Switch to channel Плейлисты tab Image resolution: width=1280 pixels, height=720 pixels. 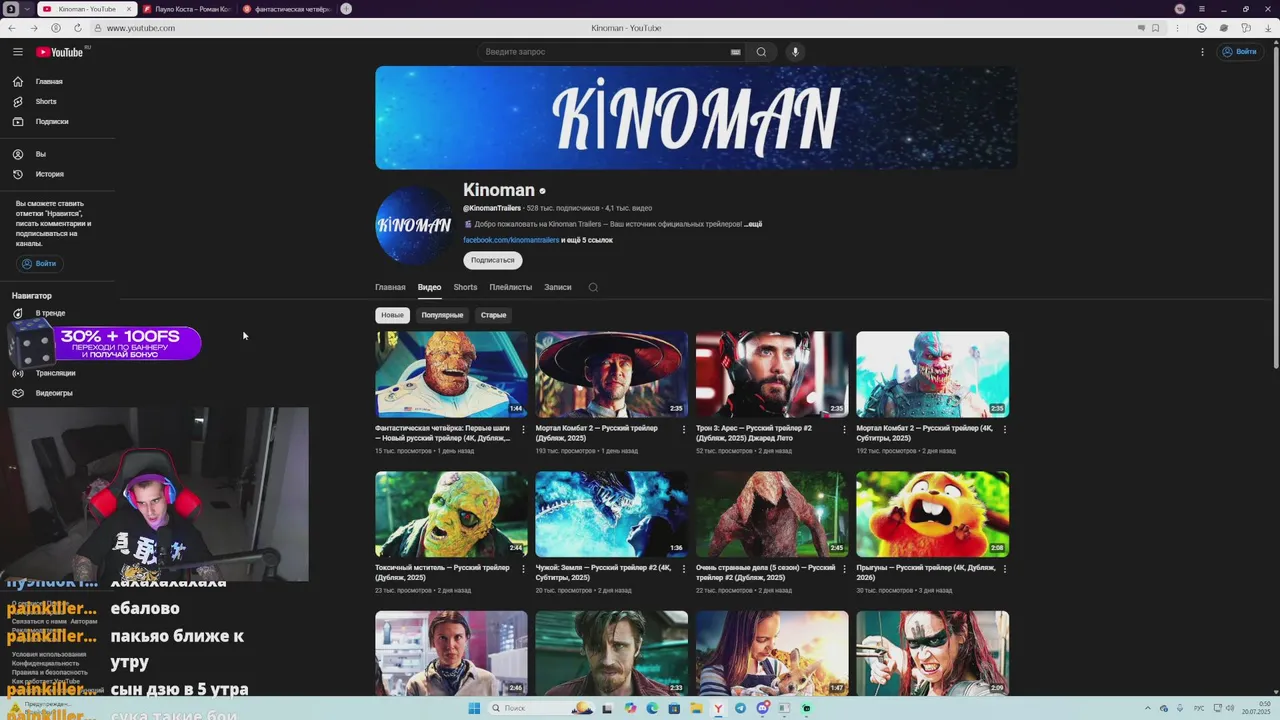click(511, 287)
